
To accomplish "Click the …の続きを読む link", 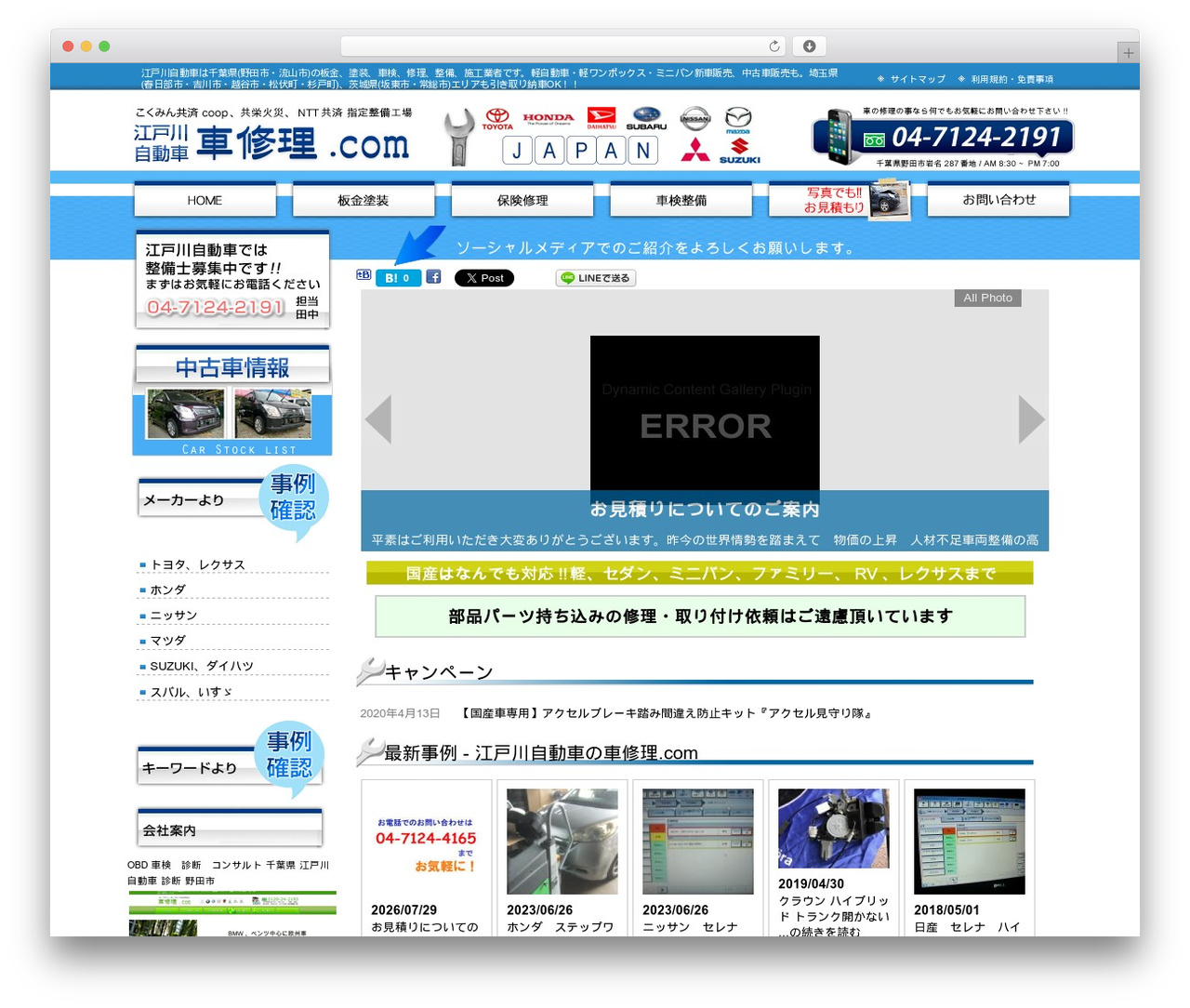I will tap(820, 932).
